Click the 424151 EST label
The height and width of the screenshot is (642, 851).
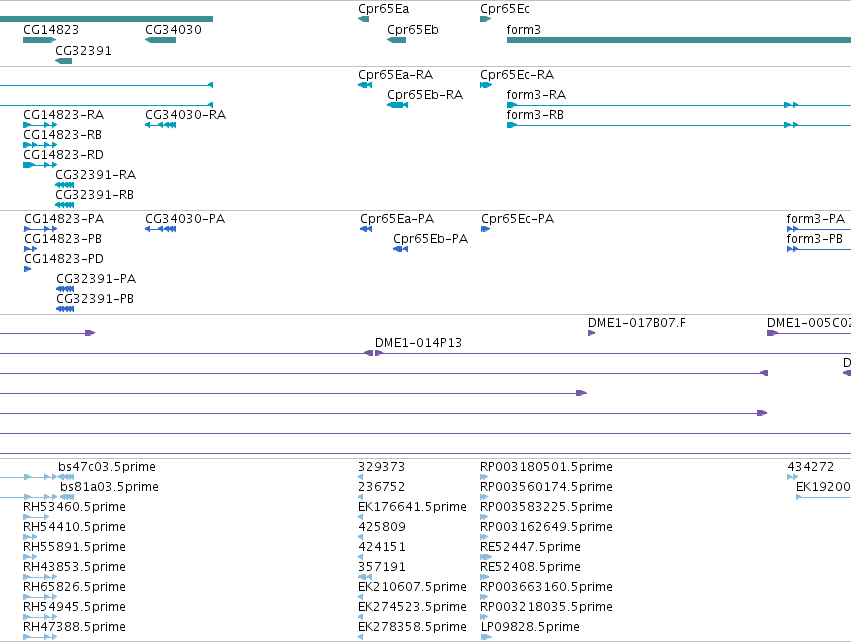coord(382,547)
